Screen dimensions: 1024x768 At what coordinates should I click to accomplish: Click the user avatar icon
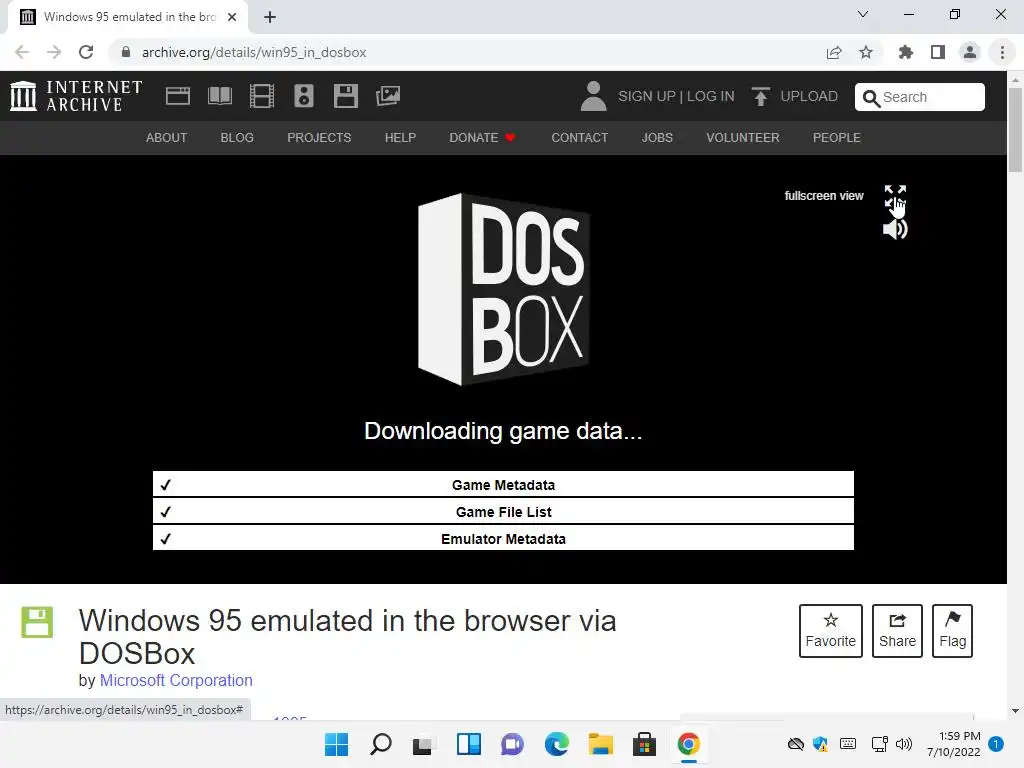point(593,96)
